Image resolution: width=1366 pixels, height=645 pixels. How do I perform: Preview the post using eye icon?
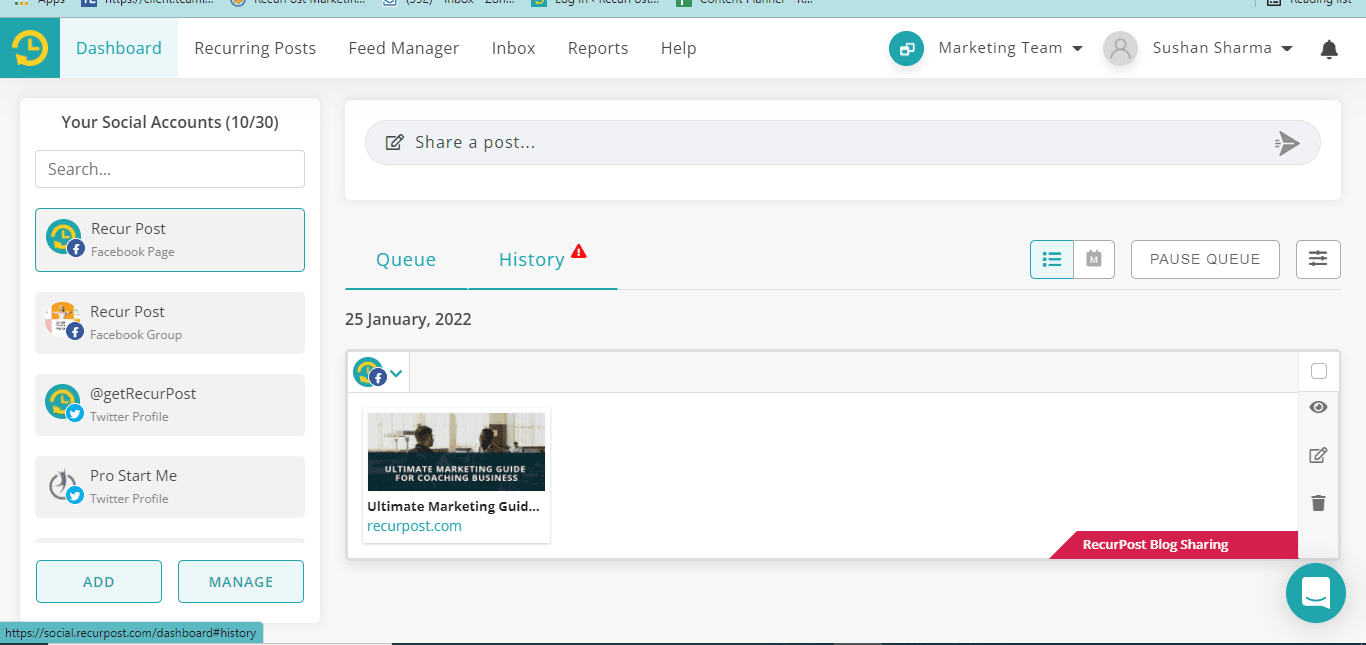pyautogui.click(x=1318, y=407)
